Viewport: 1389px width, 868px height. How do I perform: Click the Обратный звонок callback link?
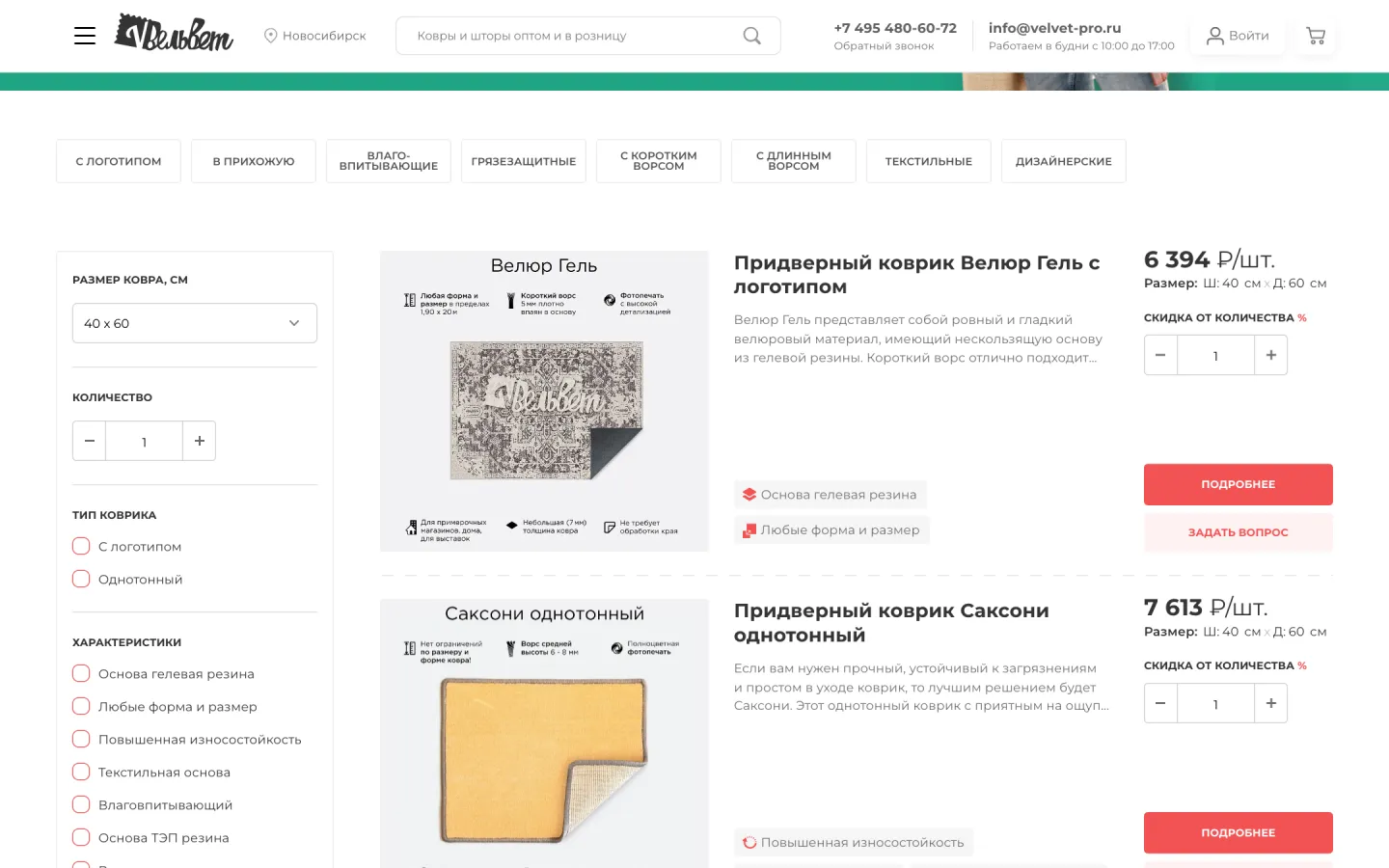[884, 46]
